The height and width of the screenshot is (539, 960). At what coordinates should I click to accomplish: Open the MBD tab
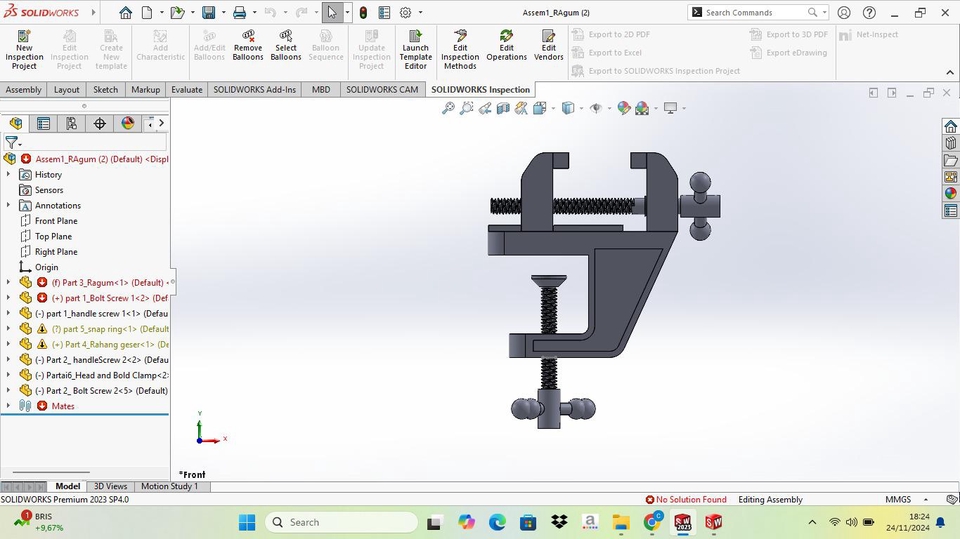[321, 89]
